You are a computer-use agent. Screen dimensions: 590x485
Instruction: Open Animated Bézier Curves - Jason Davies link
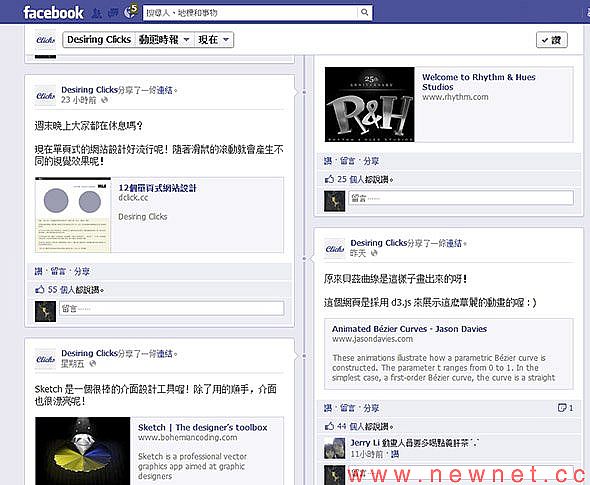409,329
